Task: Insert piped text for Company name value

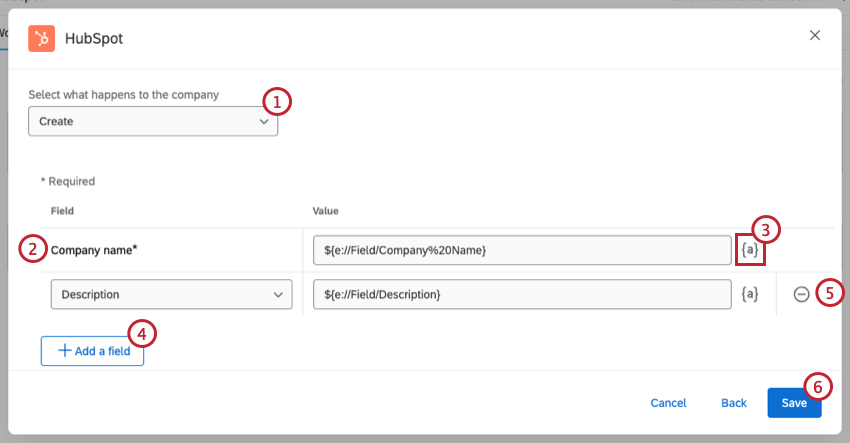Action: pos(750,249)
